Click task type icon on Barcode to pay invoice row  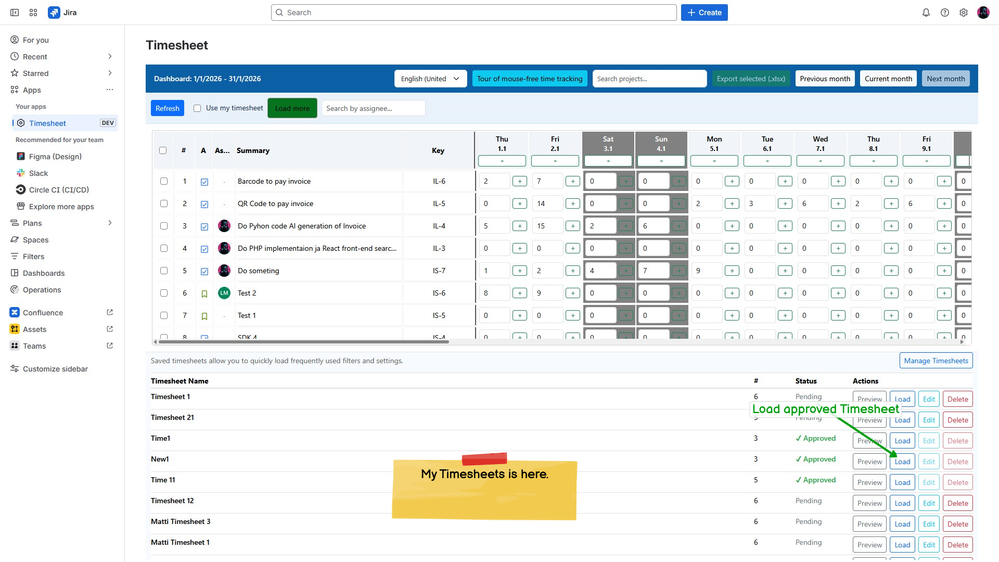point(205,182)
